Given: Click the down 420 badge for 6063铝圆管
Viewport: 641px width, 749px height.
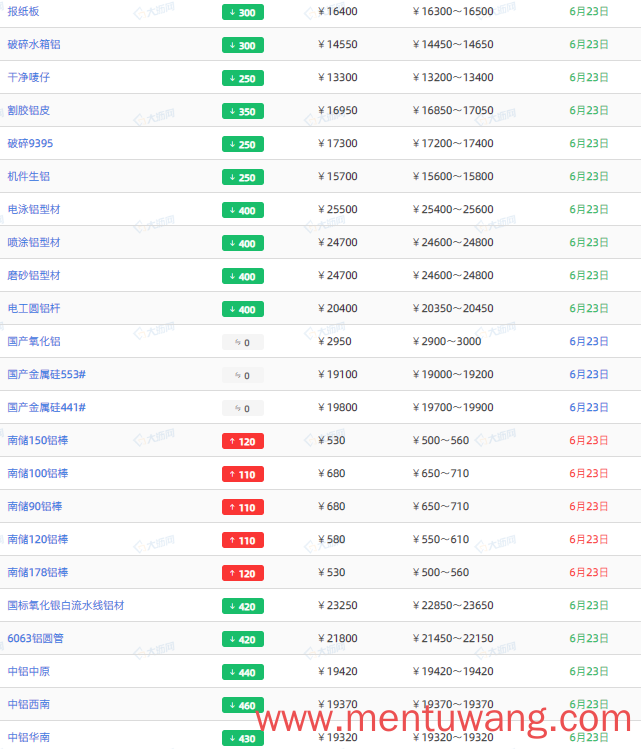Looking at the screenshot, I should point(243,639).
